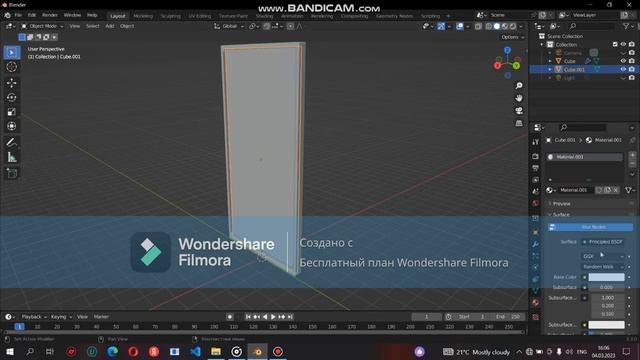Image resolution: width=640 pixels, height=360 pixels.
Task: Select the Select Box tool
Action: click(11, 52)
